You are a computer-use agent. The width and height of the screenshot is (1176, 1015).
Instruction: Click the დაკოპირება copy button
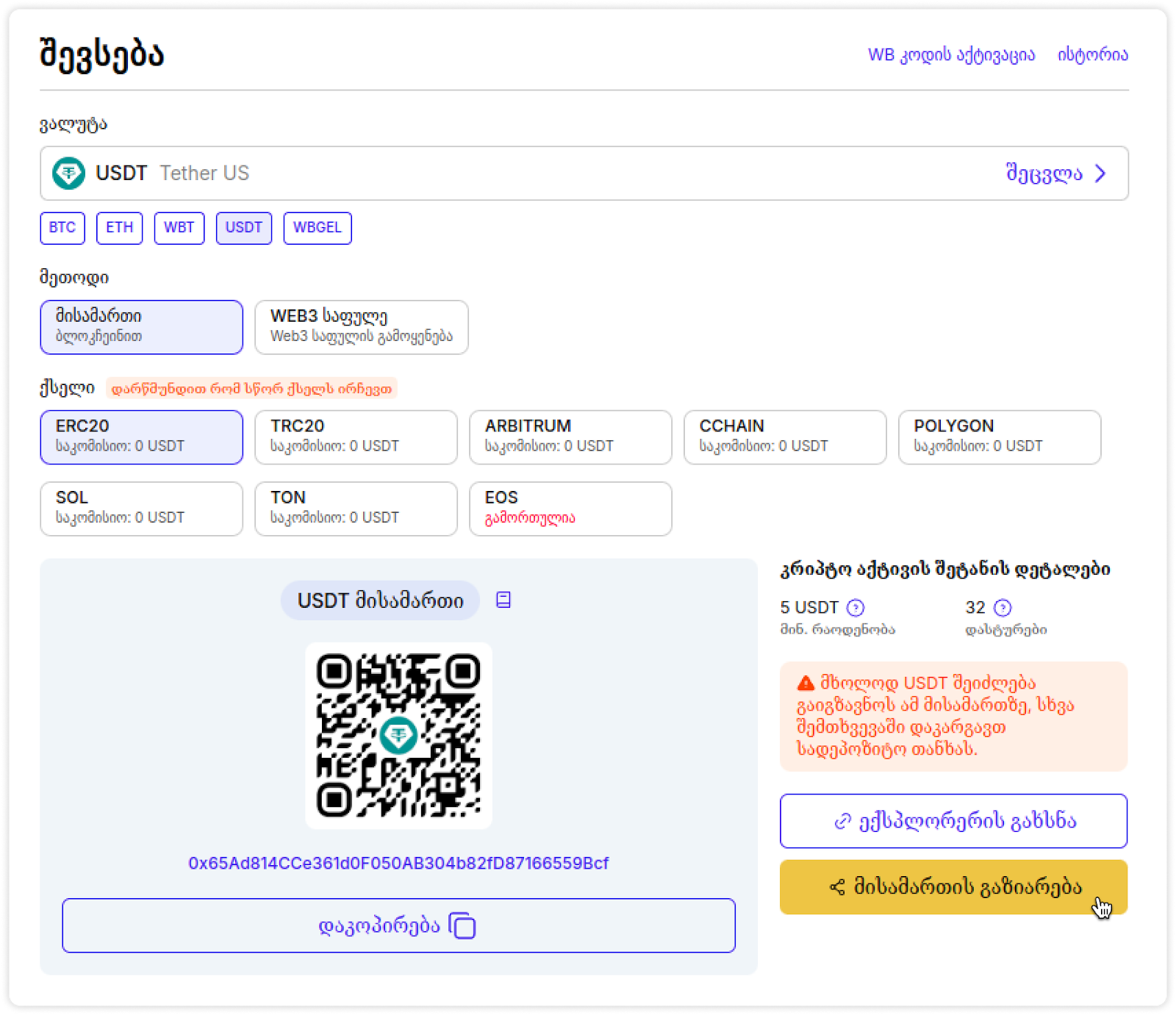pyautogui.click(x=398, y=925)
